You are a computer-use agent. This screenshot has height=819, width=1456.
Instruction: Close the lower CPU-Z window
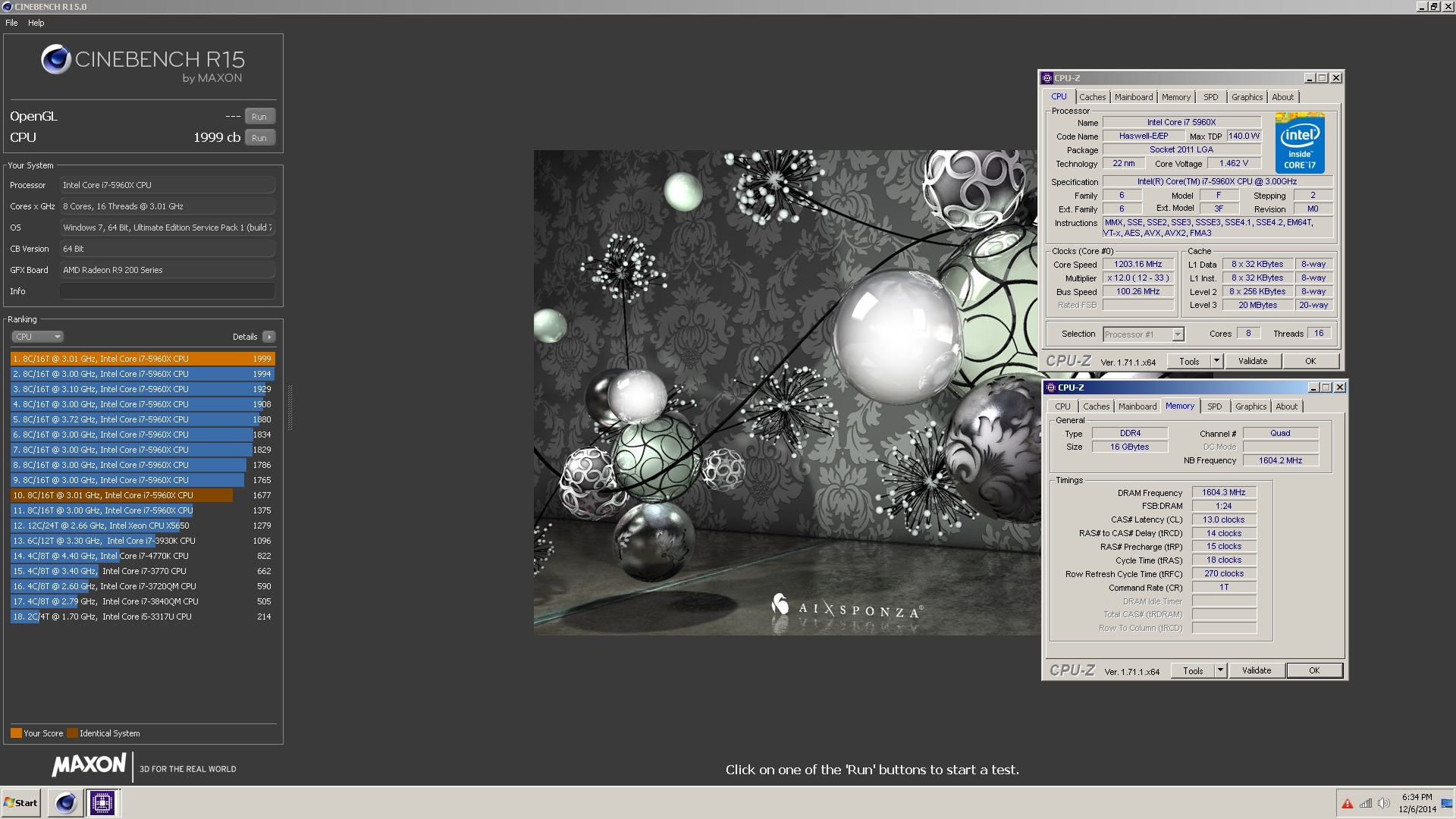pos(1340,388)
